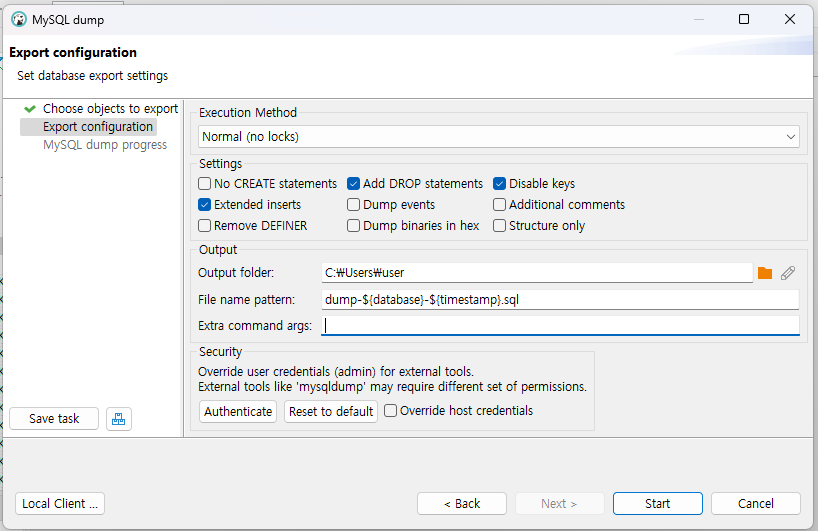Enable the No CREATE statements checkbox

204,184
